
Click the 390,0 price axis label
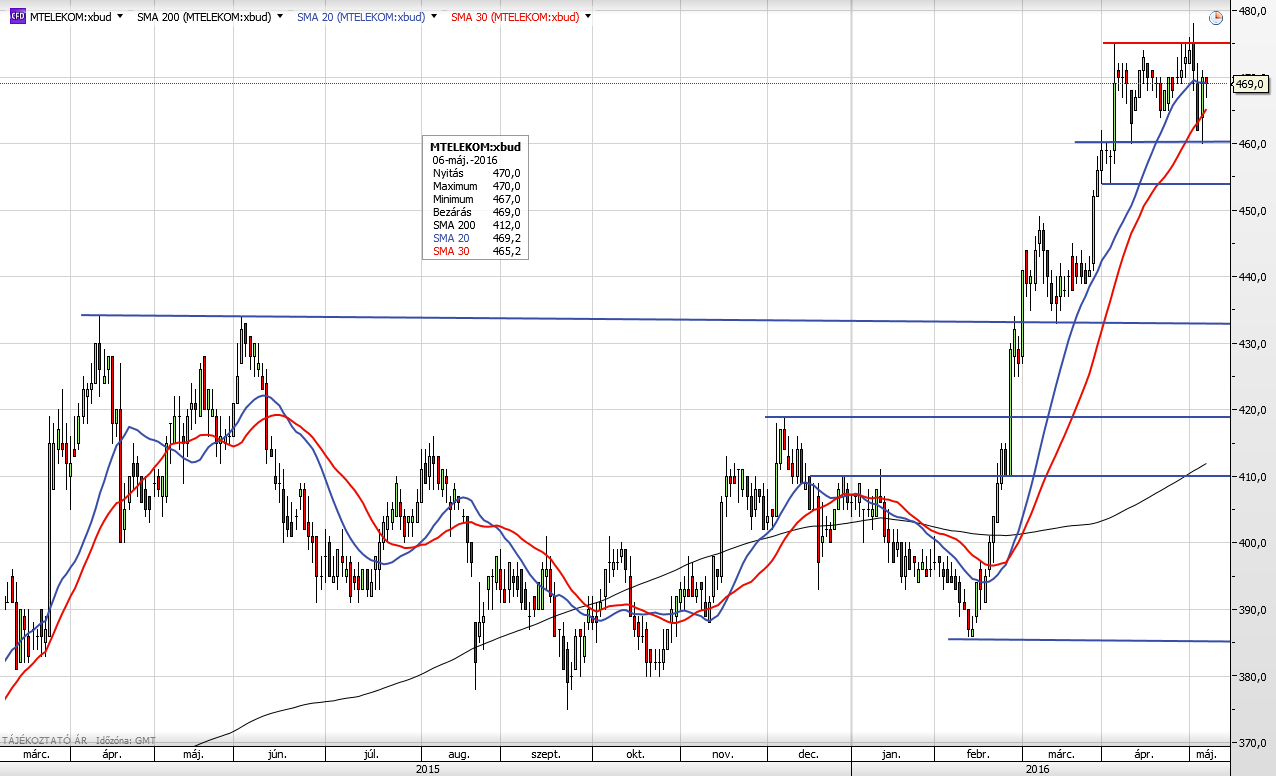tap(1253, 610)
